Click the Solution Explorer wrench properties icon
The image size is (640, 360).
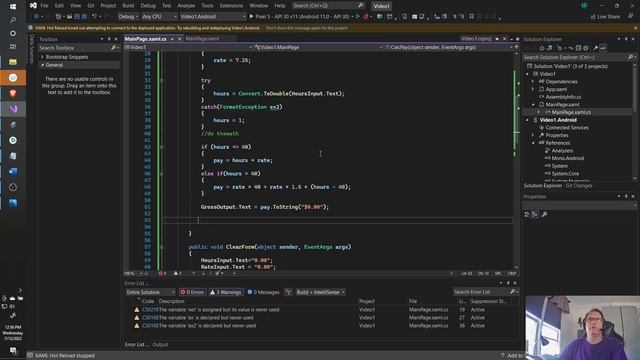[x=596, y=48]
